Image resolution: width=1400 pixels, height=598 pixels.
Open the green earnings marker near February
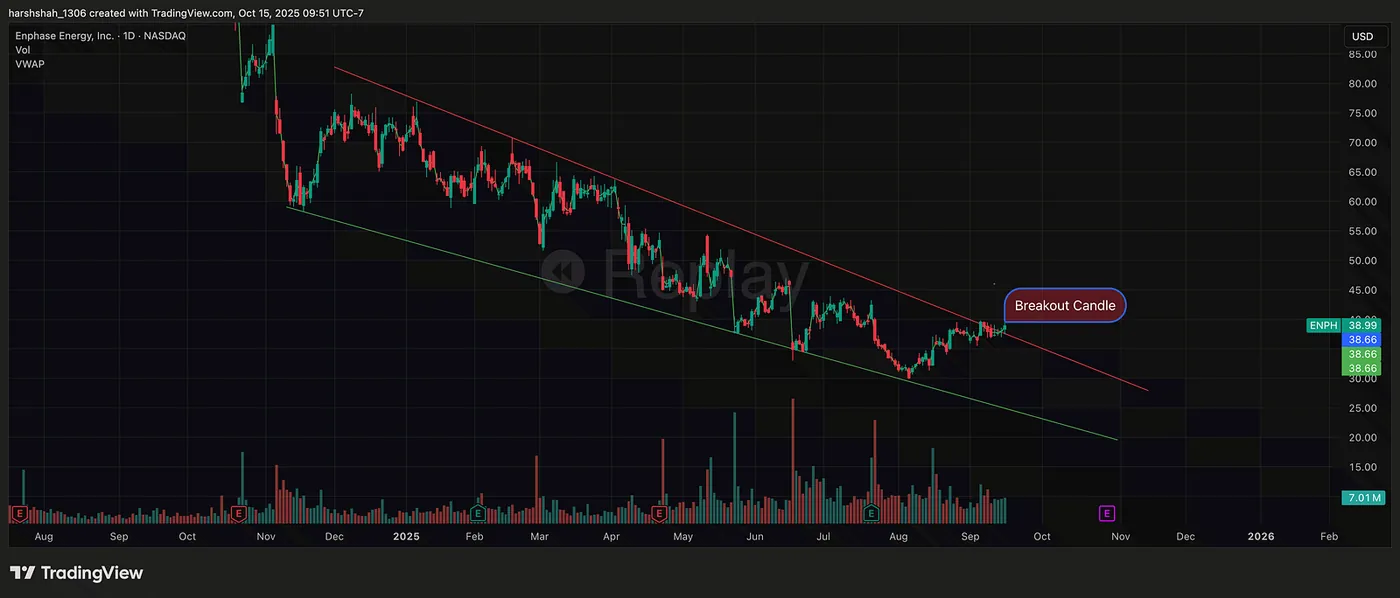478,513
